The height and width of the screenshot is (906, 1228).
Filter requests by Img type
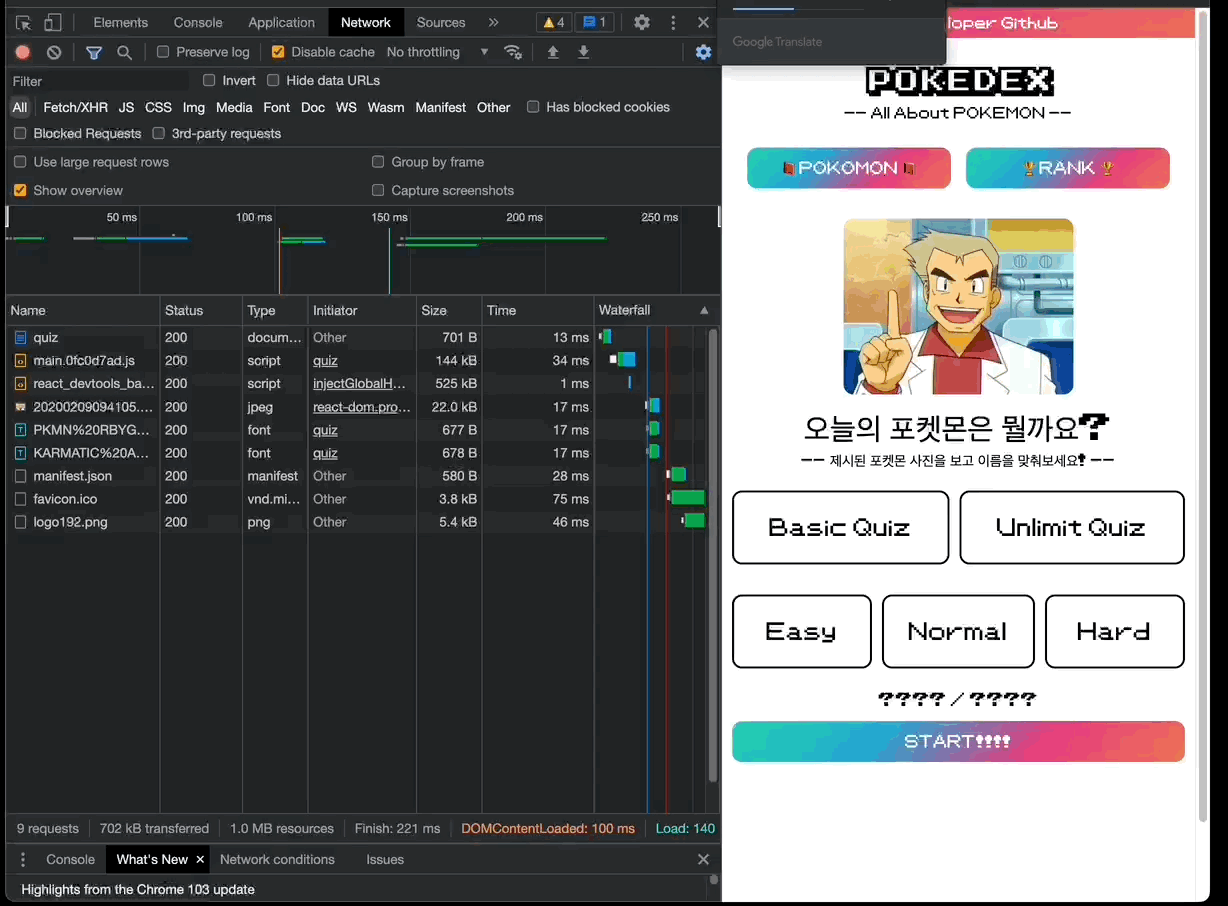point(194,107)
